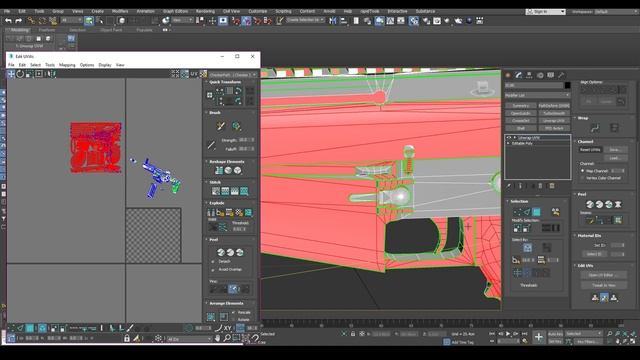
Task: Click the object name field in command panel
Action: (x=534, y=85)
